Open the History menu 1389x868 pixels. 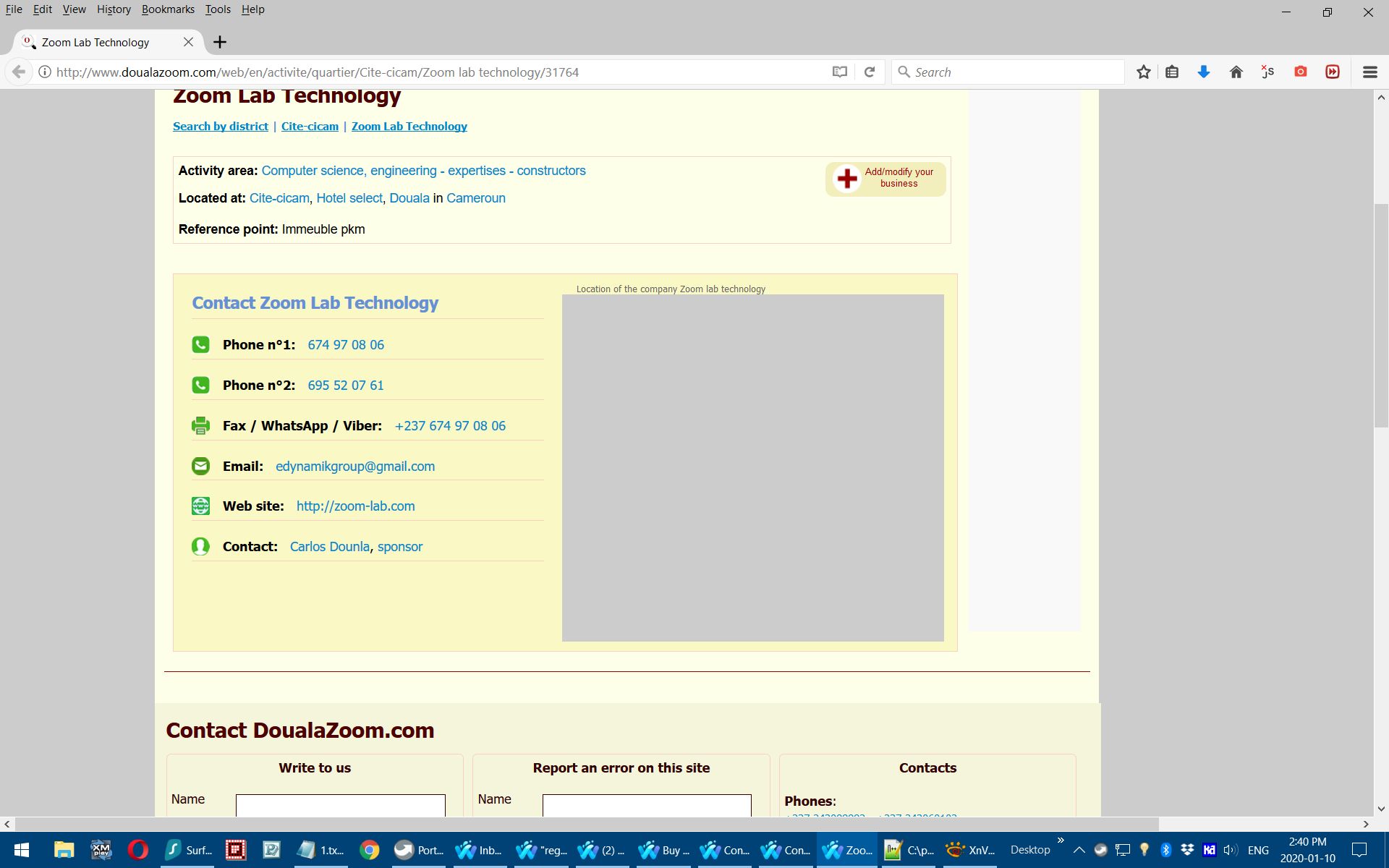114,9
